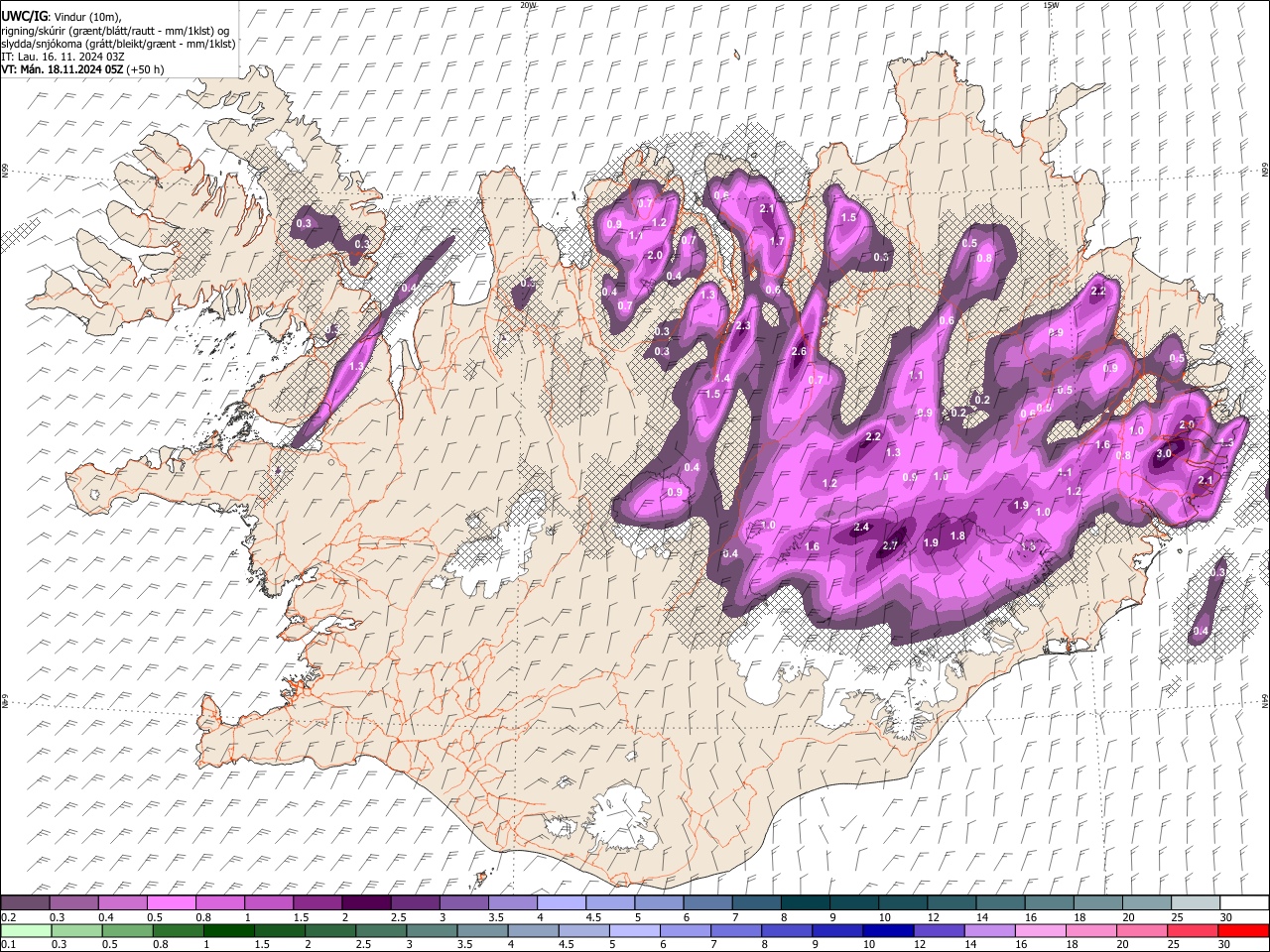Click the 2.6 snowfall value on map
Screen dimensions: 1270x952
coord(799,352)
